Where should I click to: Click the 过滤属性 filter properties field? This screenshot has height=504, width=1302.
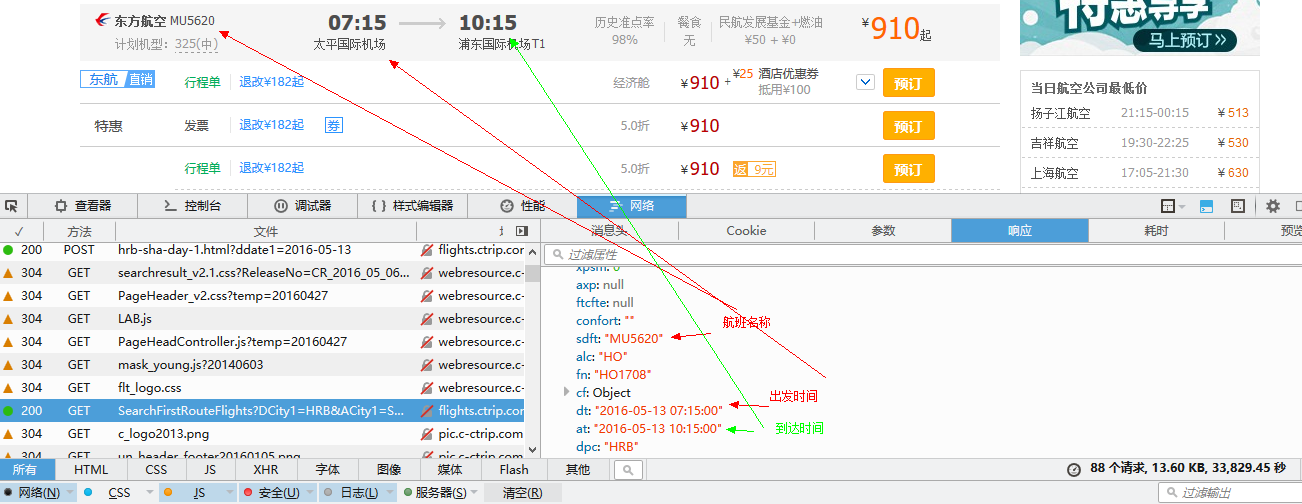(920, 255)
